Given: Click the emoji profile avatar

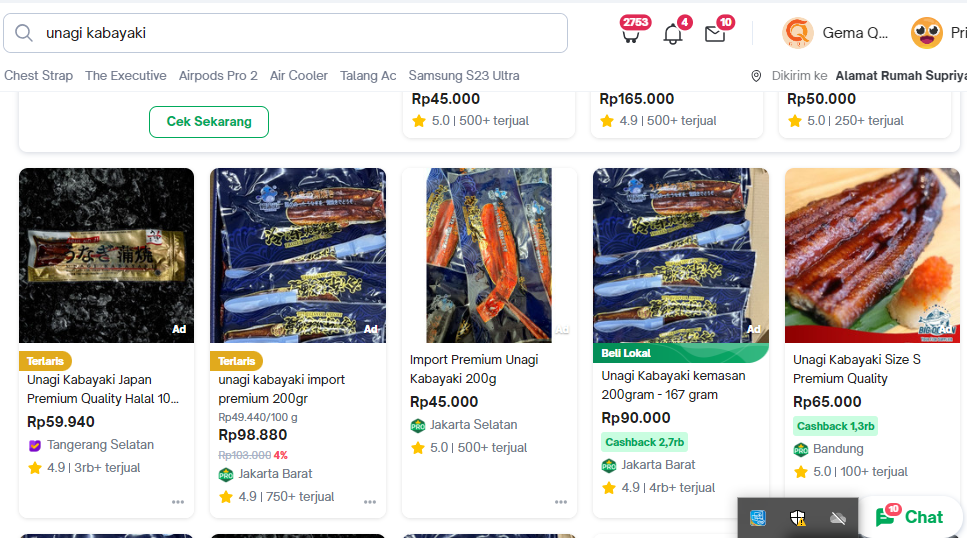Looking at the screenshot, I should (927, 33).
